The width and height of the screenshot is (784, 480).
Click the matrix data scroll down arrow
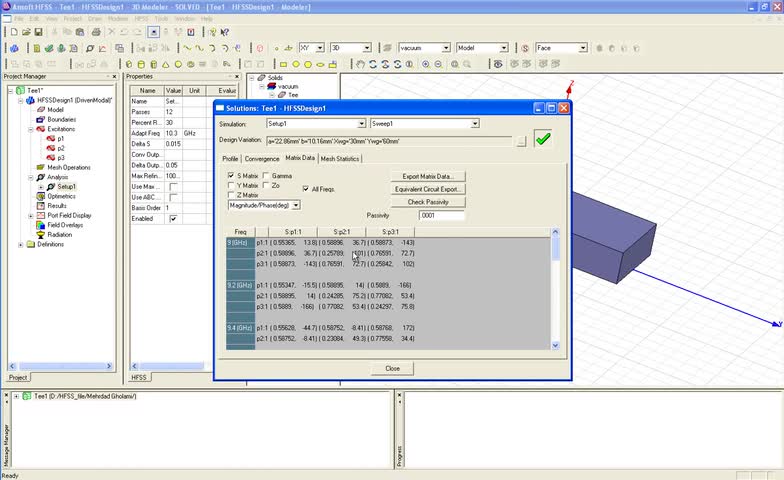click(555, 346)
